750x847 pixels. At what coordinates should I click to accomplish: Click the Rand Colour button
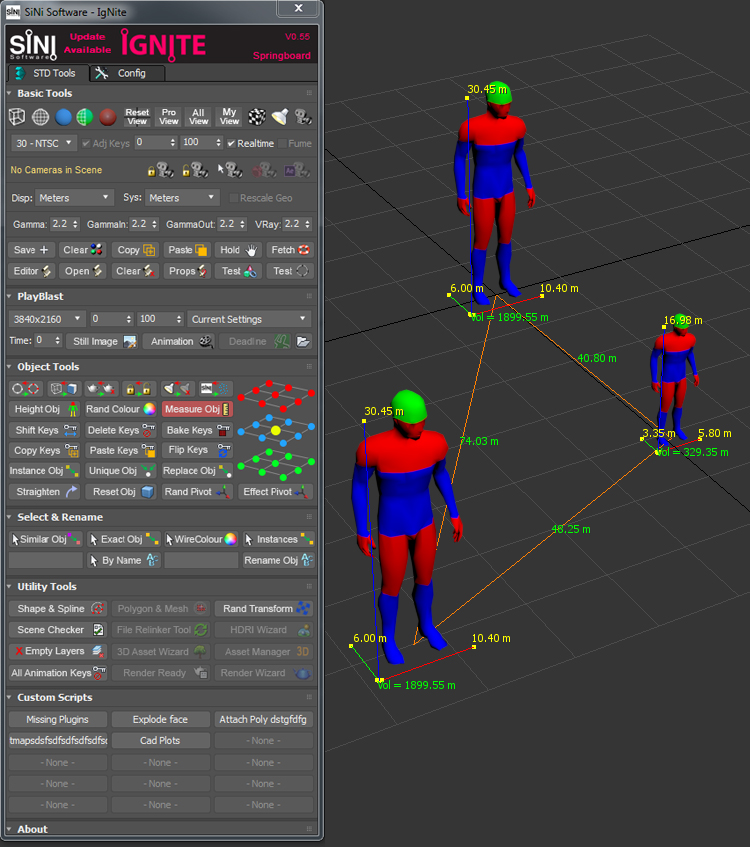coord(120,409)
